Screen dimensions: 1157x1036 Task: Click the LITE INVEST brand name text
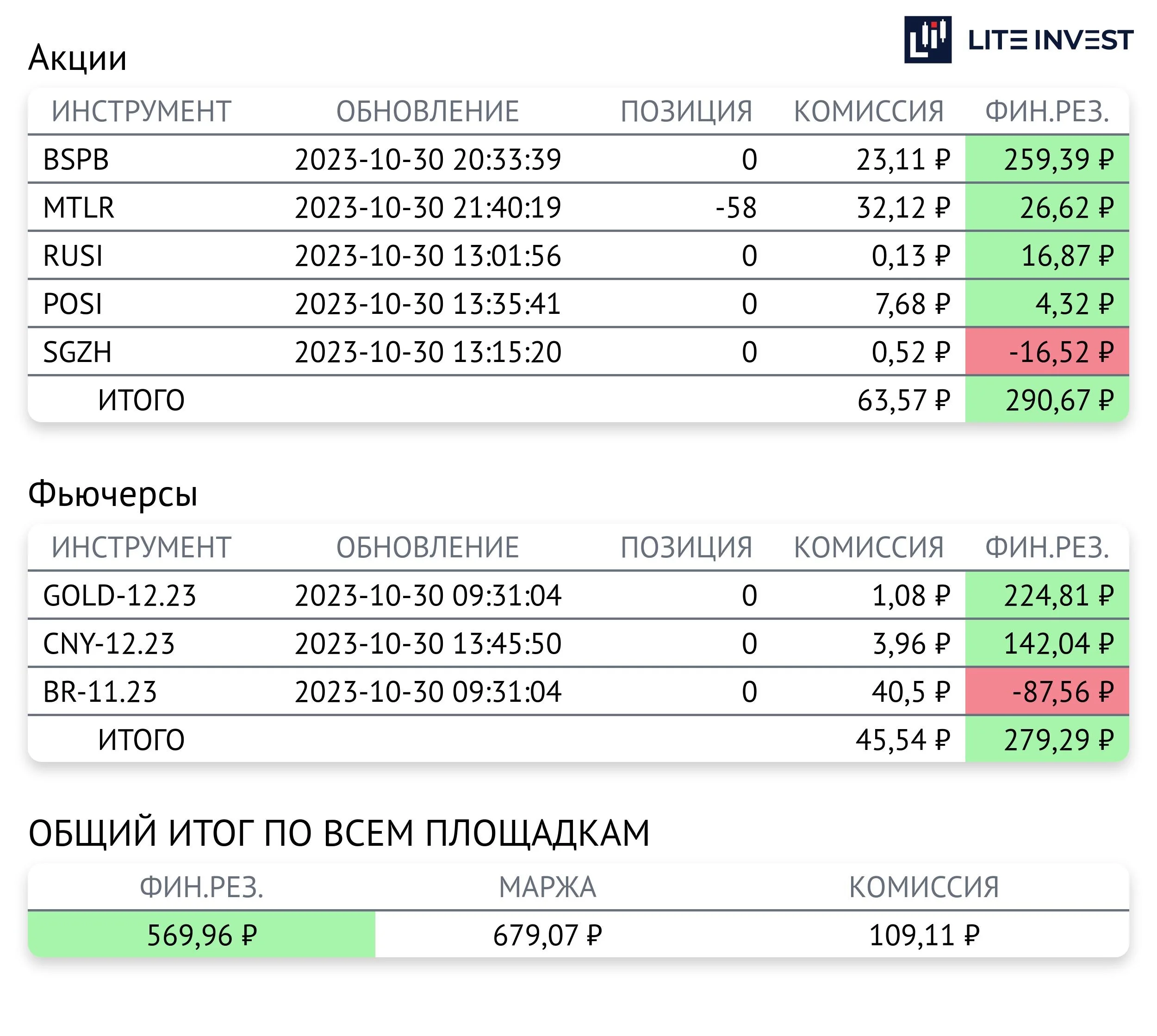point(1051,40)
